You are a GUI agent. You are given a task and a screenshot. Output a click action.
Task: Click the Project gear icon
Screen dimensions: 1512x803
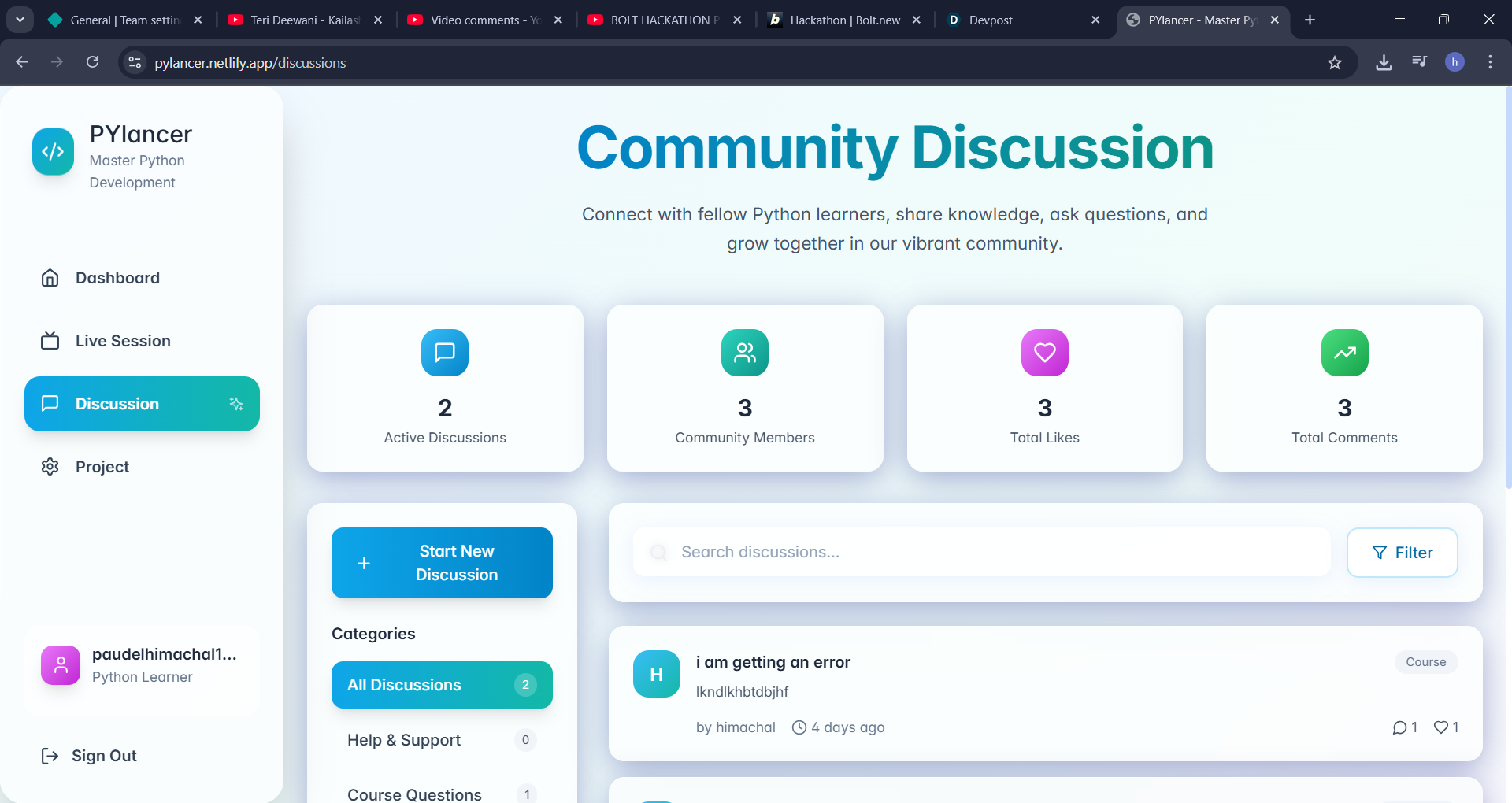pos(50,467)
